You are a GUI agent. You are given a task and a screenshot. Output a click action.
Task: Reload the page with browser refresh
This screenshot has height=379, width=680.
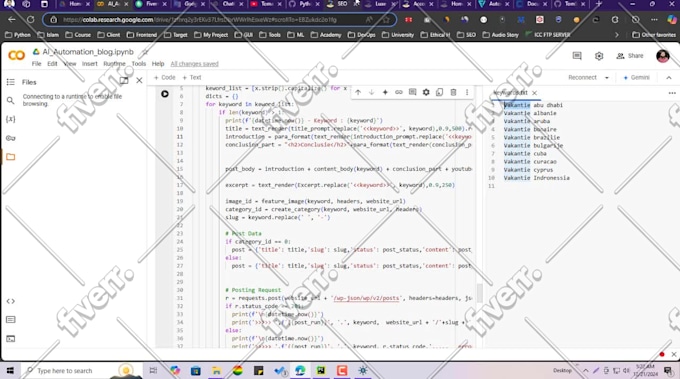(30, 20)
